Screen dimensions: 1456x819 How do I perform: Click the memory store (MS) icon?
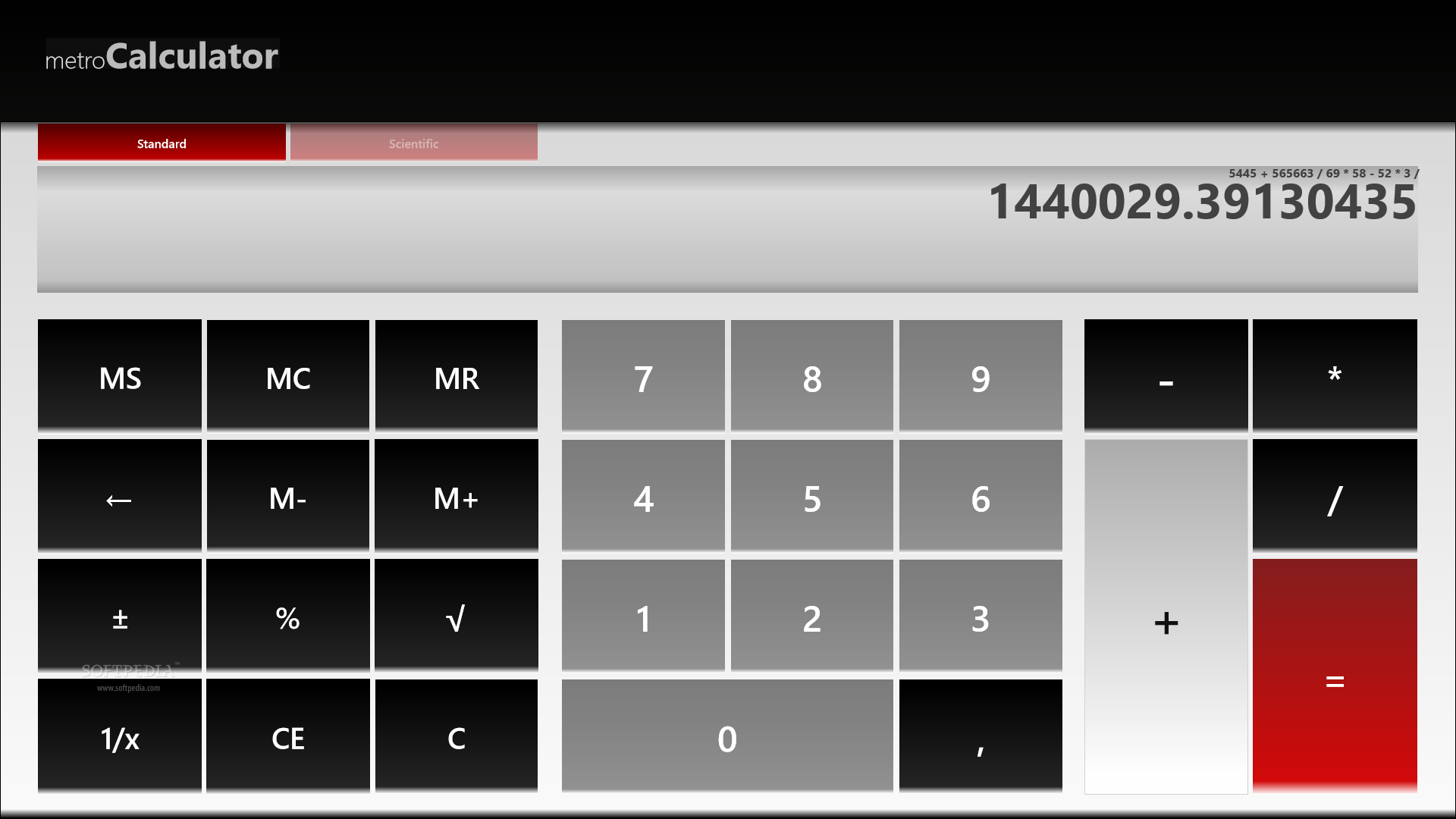(119, 377)
